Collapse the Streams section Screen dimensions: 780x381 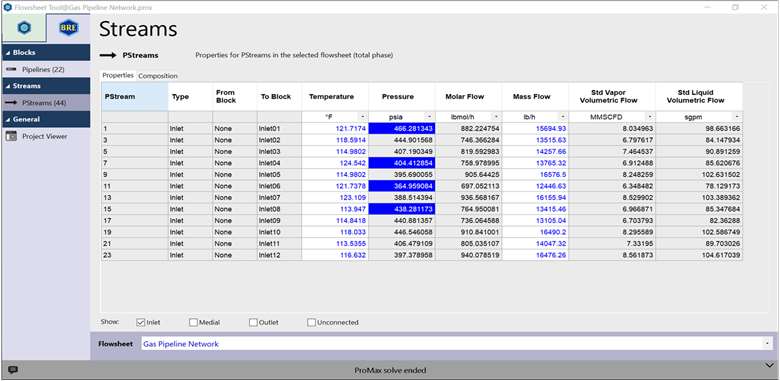[x=8, y=86]
